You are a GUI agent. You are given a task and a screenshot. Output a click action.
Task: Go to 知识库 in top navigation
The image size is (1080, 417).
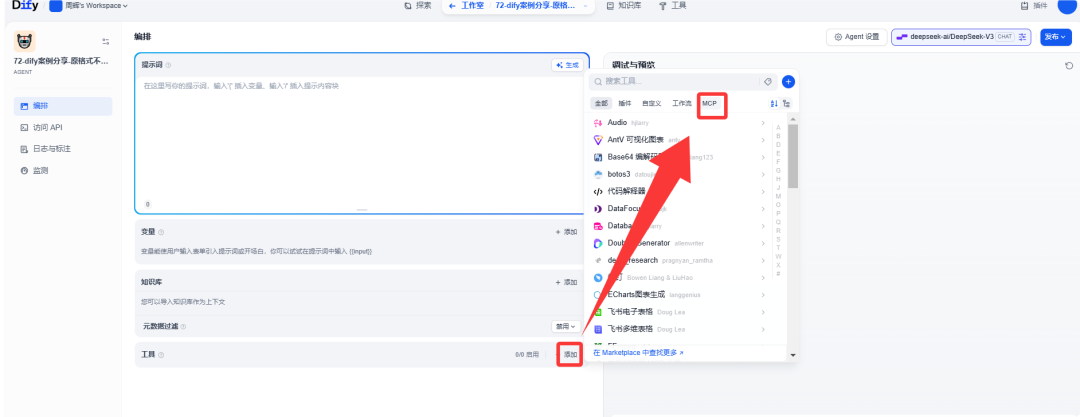pos(624,6)
